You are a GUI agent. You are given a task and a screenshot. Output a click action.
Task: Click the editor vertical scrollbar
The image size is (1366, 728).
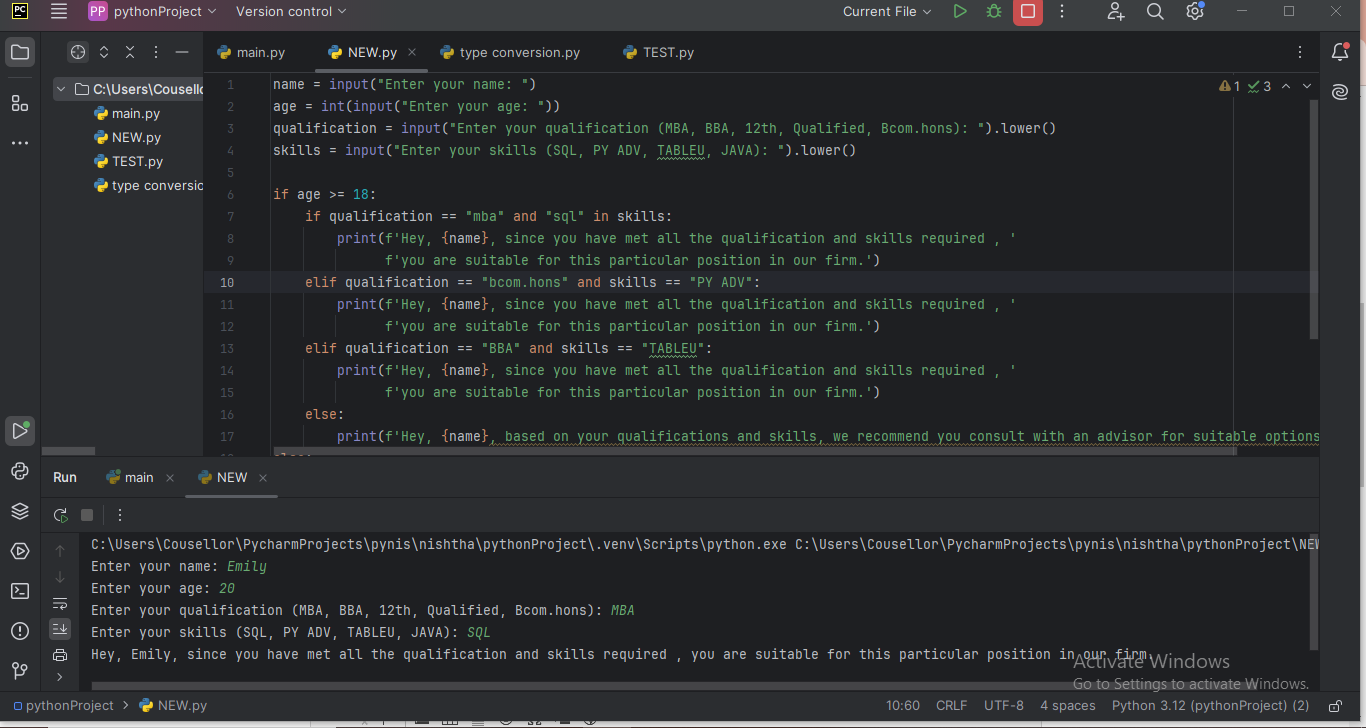[1314, 220]
